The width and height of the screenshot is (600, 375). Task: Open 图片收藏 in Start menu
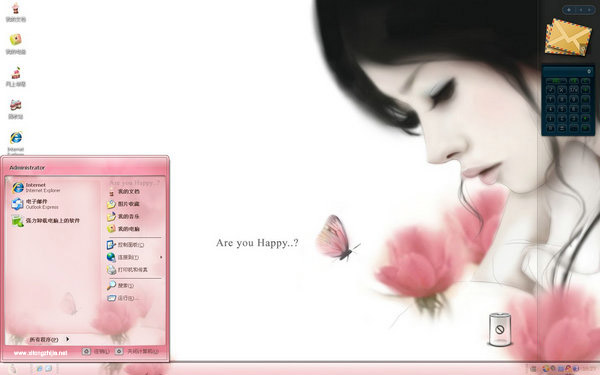pyautogui.click(x=124, y=204)
